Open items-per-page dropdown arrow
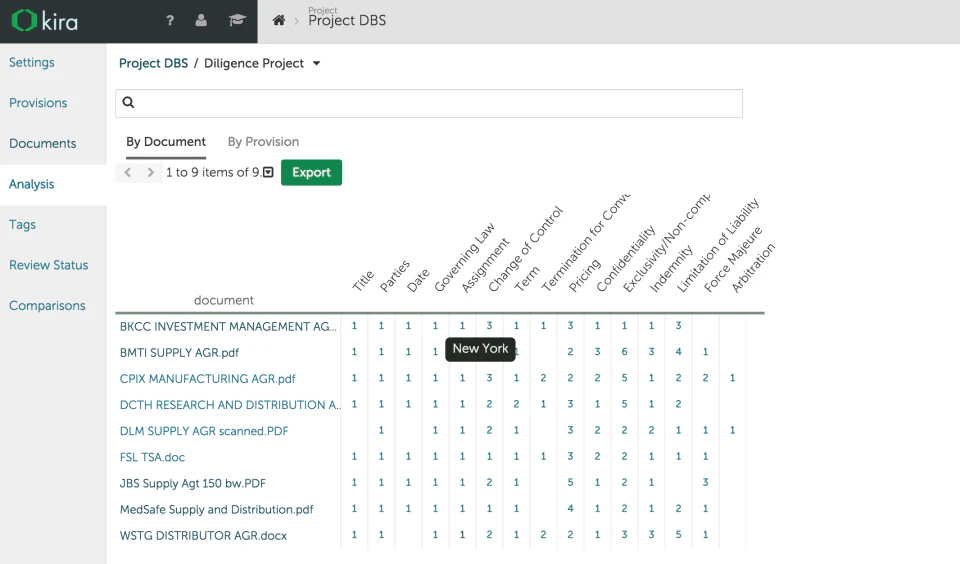 click(x=269, y=173)
